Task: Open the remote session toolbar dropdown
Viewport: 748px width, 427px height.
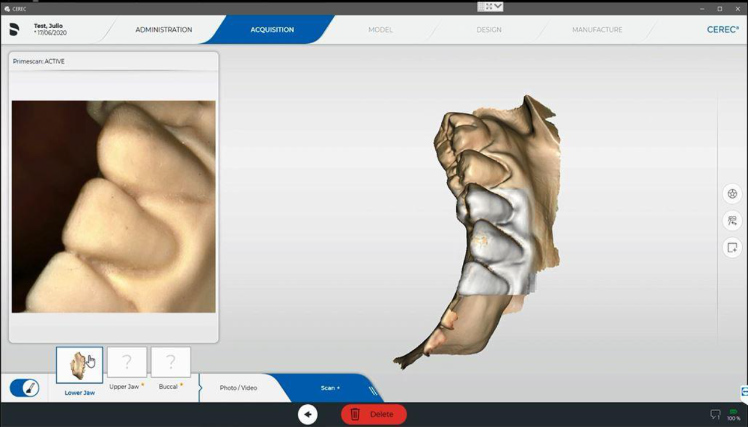Action: coord(498,6)
